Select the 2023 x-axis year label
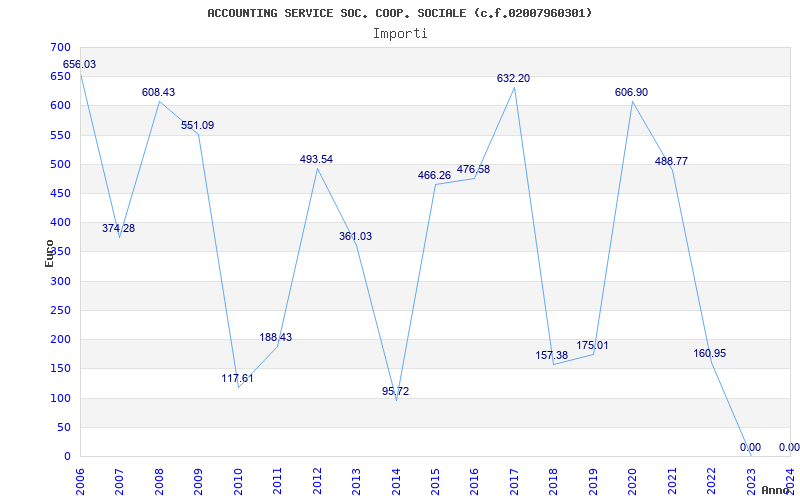 pyautogui.click(x=751, y=481)
